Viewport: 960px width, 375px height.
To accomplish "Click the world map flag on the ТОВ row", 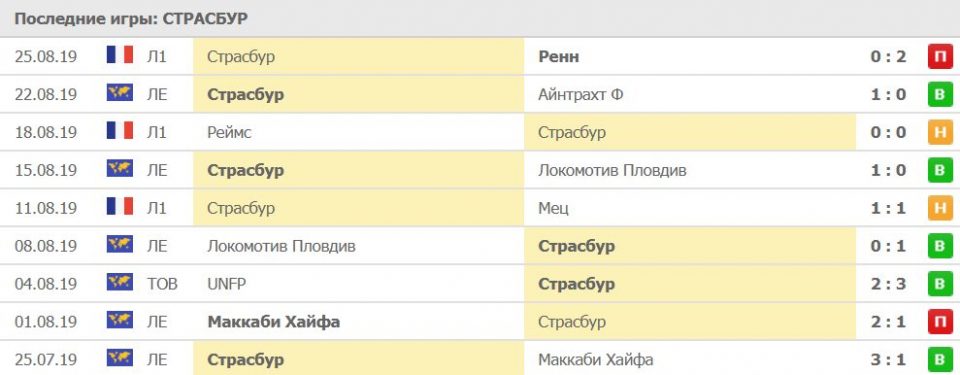I will [x=120, y=282].
